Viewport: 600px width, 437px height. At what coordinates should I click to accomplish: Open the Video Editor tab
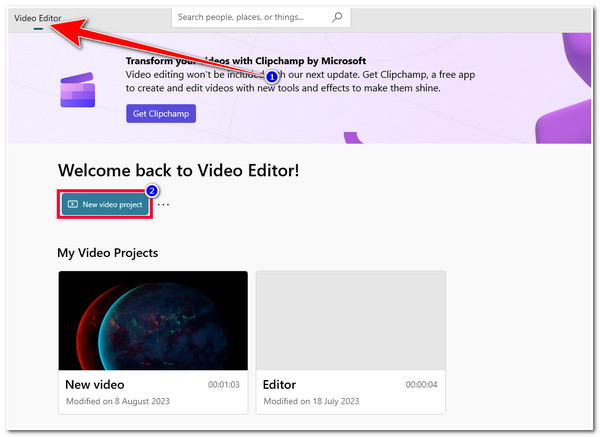coord(38,18)
